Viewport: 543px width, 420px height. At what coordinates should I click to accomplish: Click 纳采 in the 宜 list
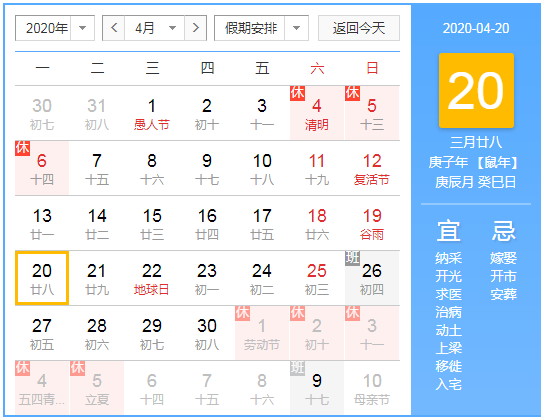tap(448, 258)
